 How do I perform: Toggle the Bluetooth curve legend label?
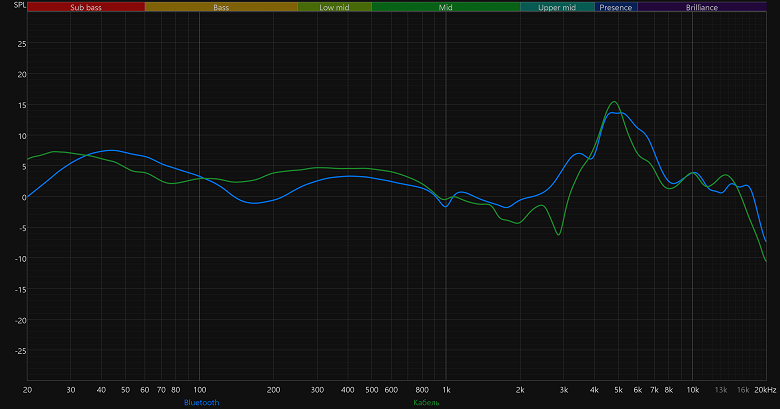201,402
